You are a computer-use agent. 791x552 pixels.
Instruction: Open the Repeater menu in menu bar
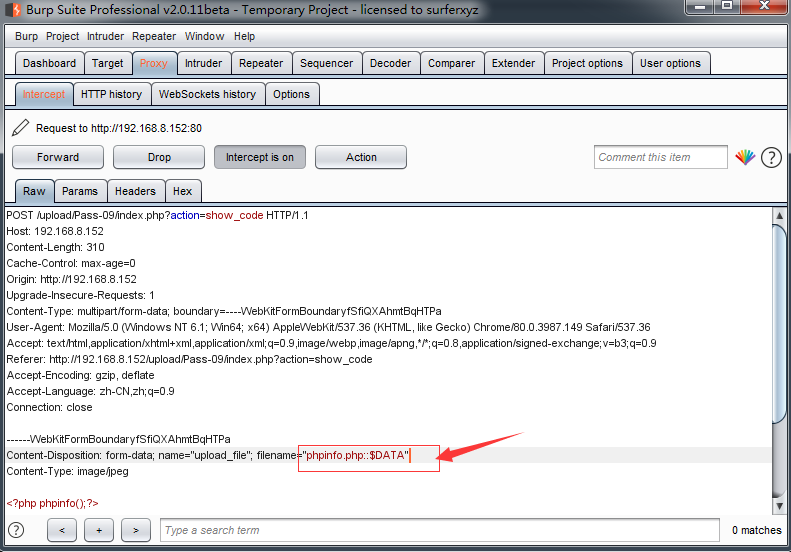154,36
